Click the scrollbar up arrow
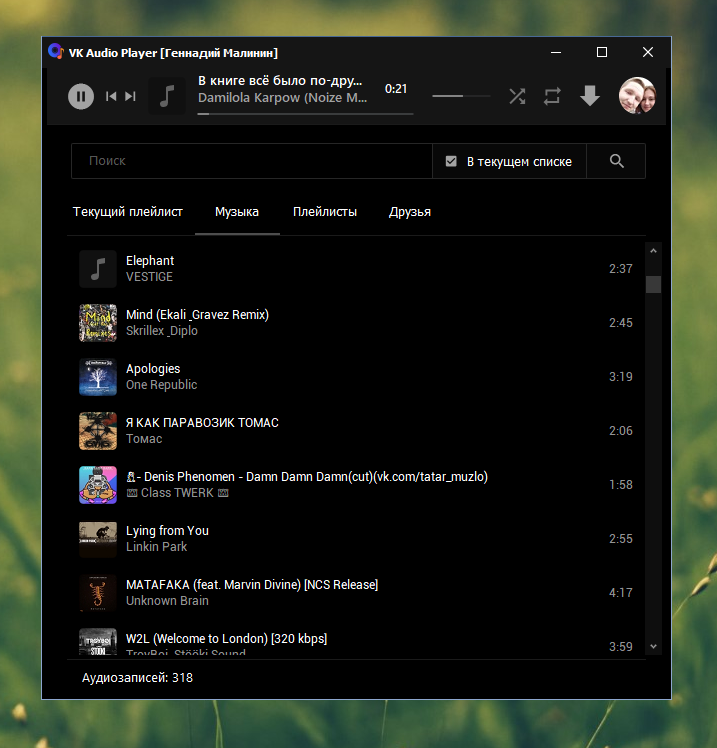Viewport: 717px width, 748px height. (654, 250)
